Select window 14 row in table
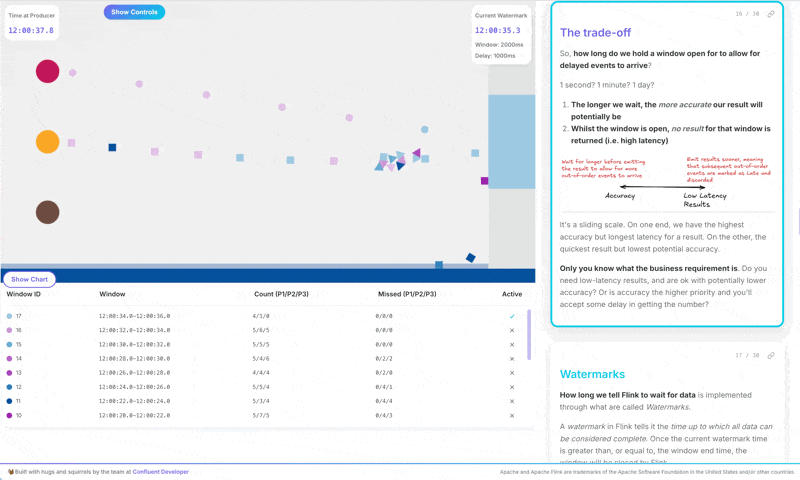Screen dimensions: 800x480 click(x=260, y=358)
